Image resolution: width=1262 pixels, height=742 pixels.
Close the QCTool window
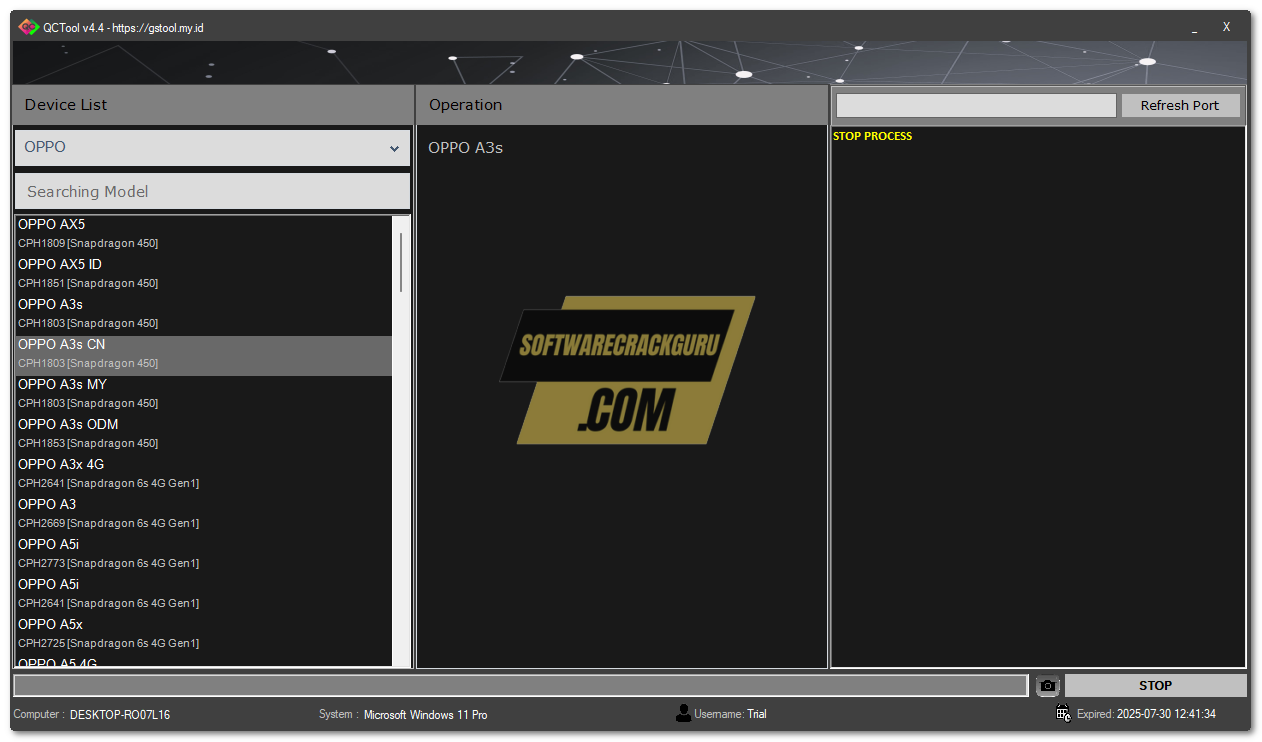pos(1227,27)
